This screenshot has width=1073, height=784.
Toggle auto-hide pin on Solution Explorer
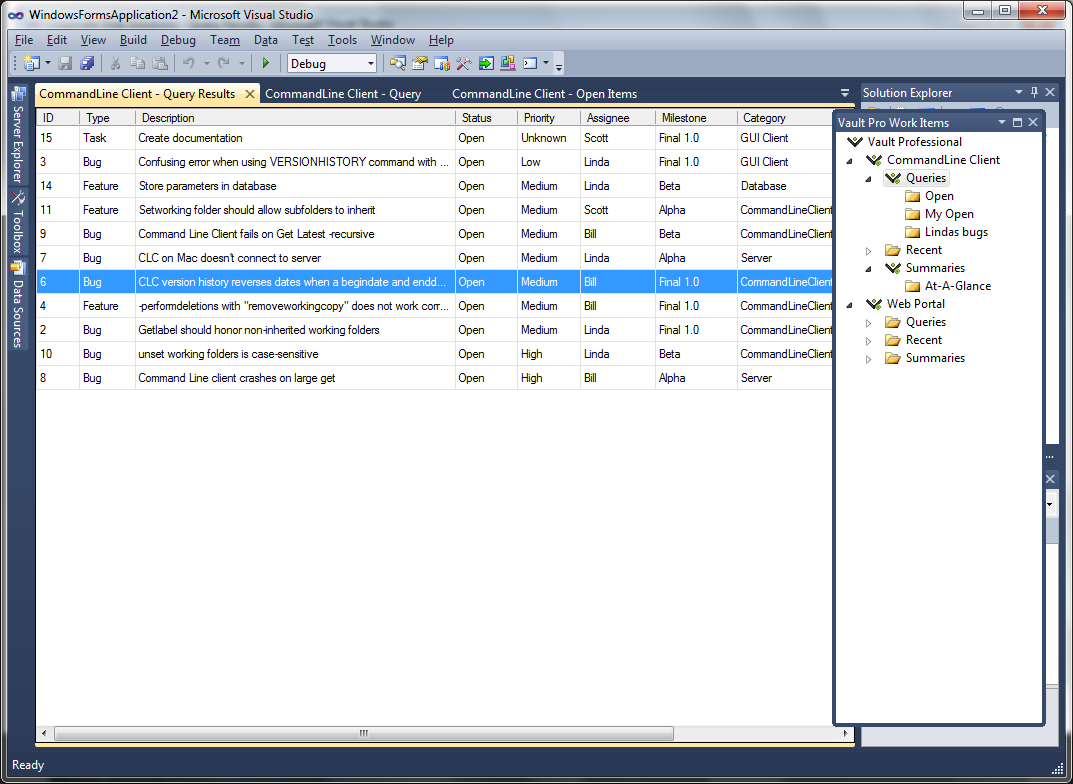click(1034, 92)
